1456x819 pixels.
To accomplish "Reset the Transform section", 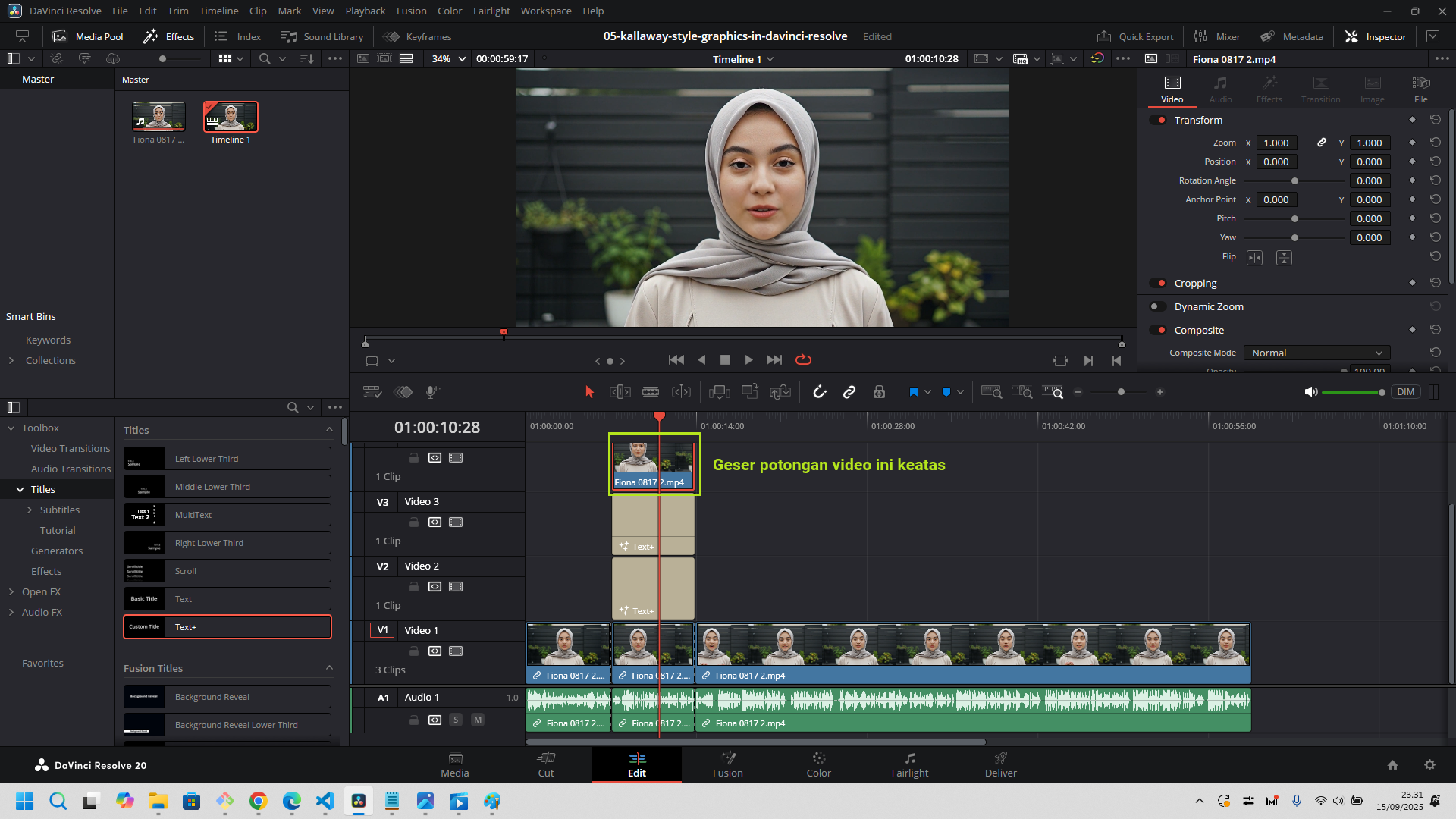I will (1435, 120).
